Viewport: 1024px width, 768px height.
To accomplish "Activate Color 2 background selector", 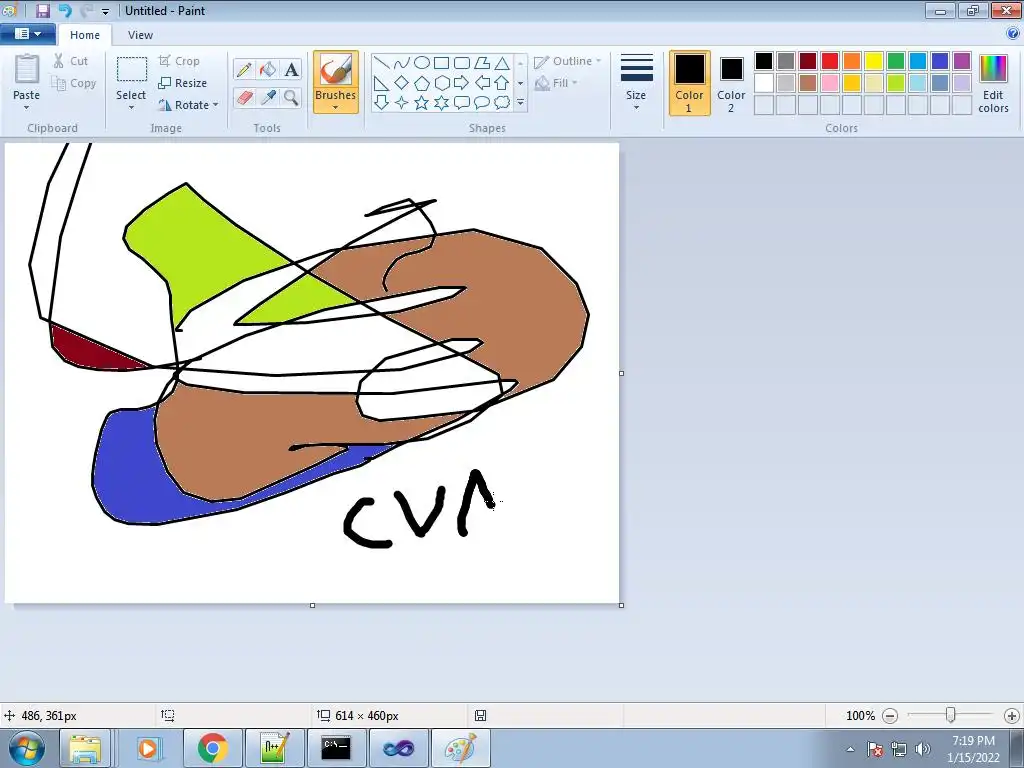I will point(731,83).
